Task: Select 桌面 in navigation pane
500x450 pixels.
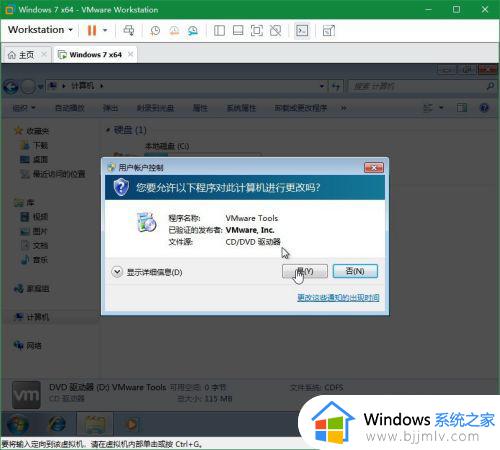Action: 34,159
